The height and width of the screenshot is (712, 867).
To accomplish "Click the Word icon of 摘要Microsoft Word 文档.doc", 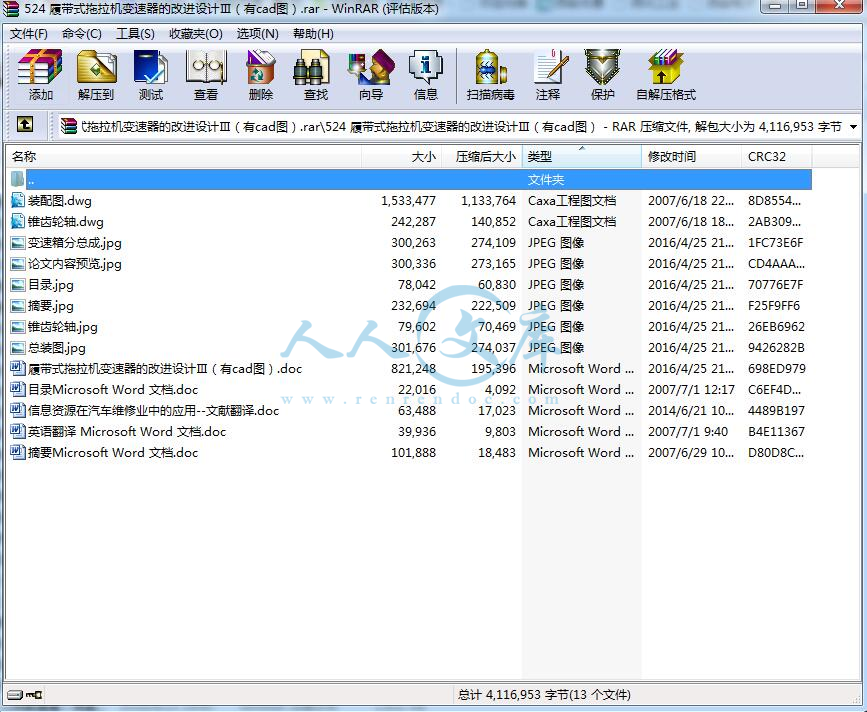I will pyautogui.click(x=18, y=452).
